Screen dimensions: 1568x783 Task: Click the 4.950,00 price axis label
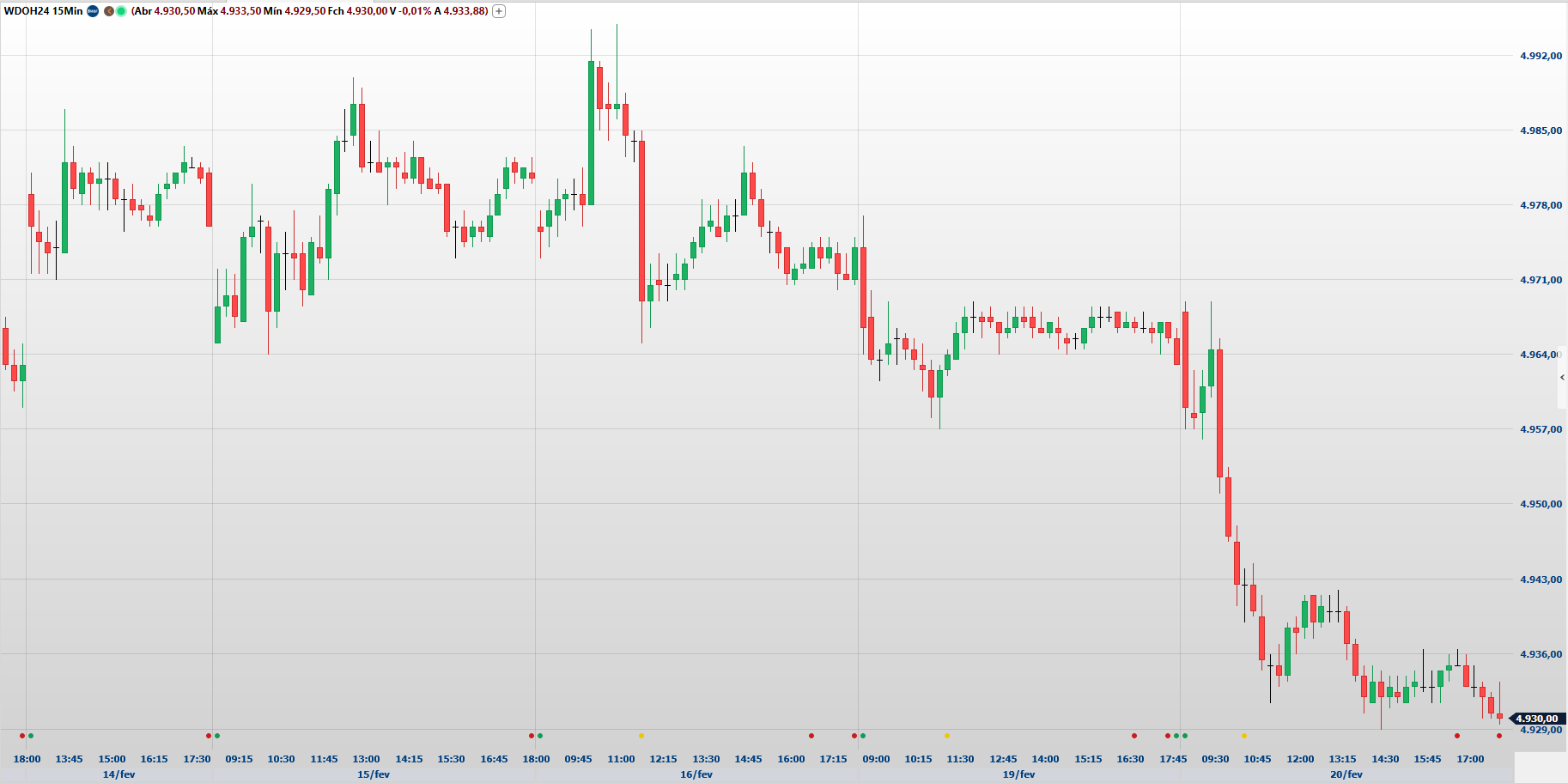tap(1541, 504)
